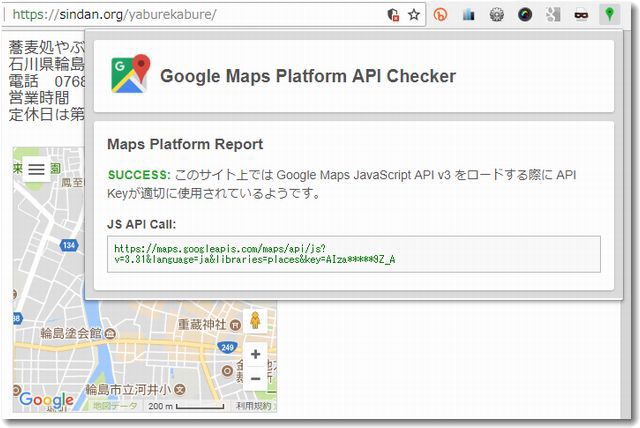This screenshot has height=428, width=640.
Task: Open the orange circular 'b' extension icon
Action: click(440, 15)
